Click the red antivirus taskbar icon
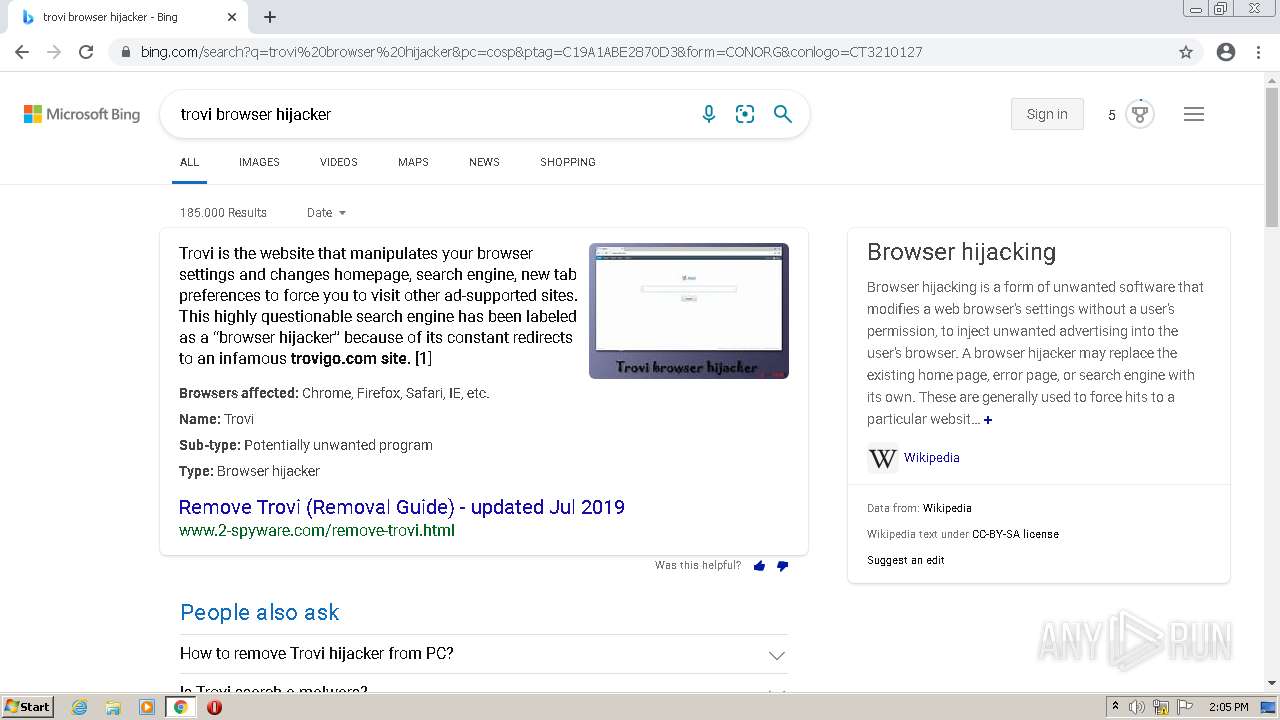This screenshot has width=1280, height=720. [x=214, y=707]
